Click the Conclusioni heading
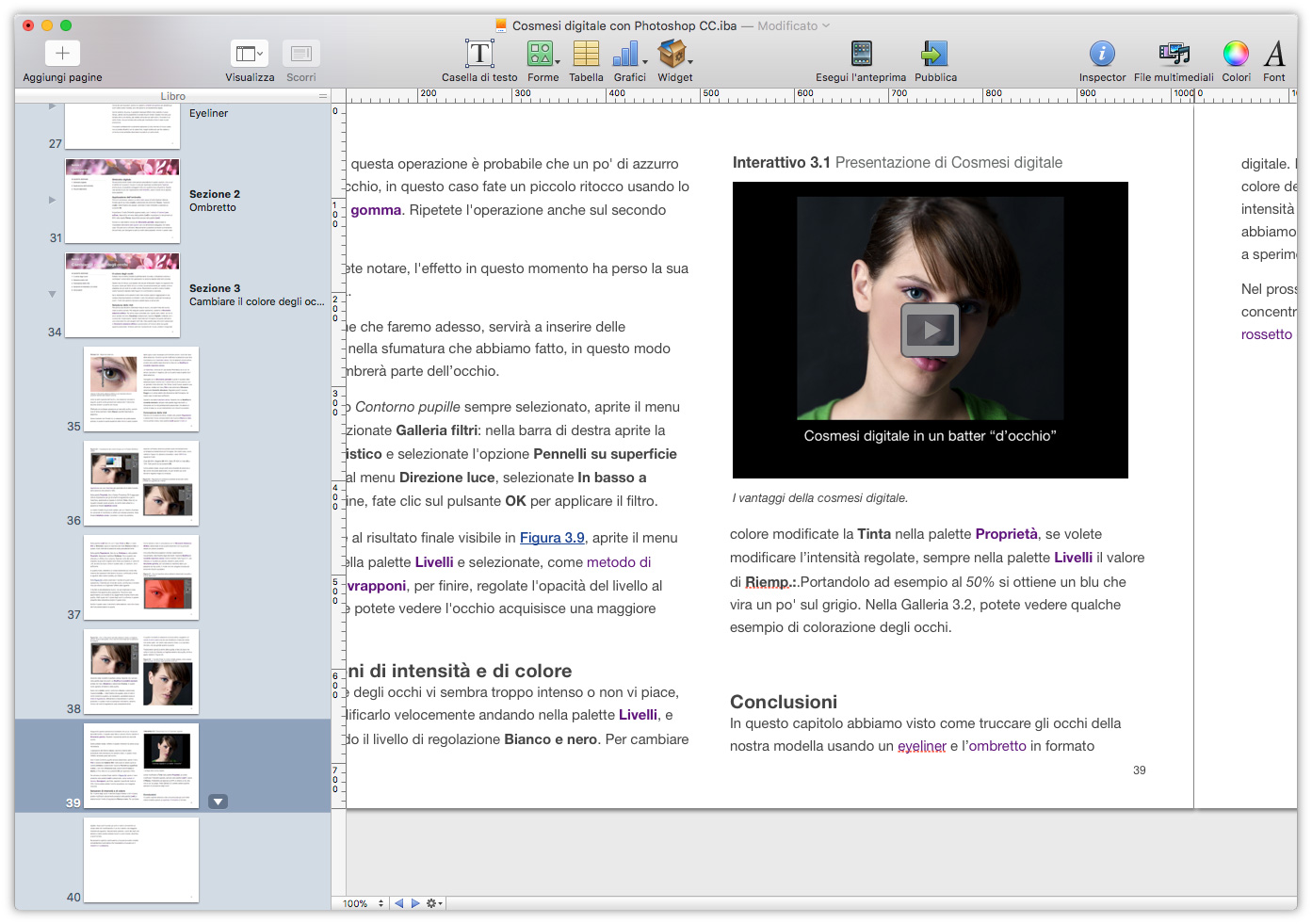The width and height of the screenshot is (1312, 924). [x=784, y=702]
